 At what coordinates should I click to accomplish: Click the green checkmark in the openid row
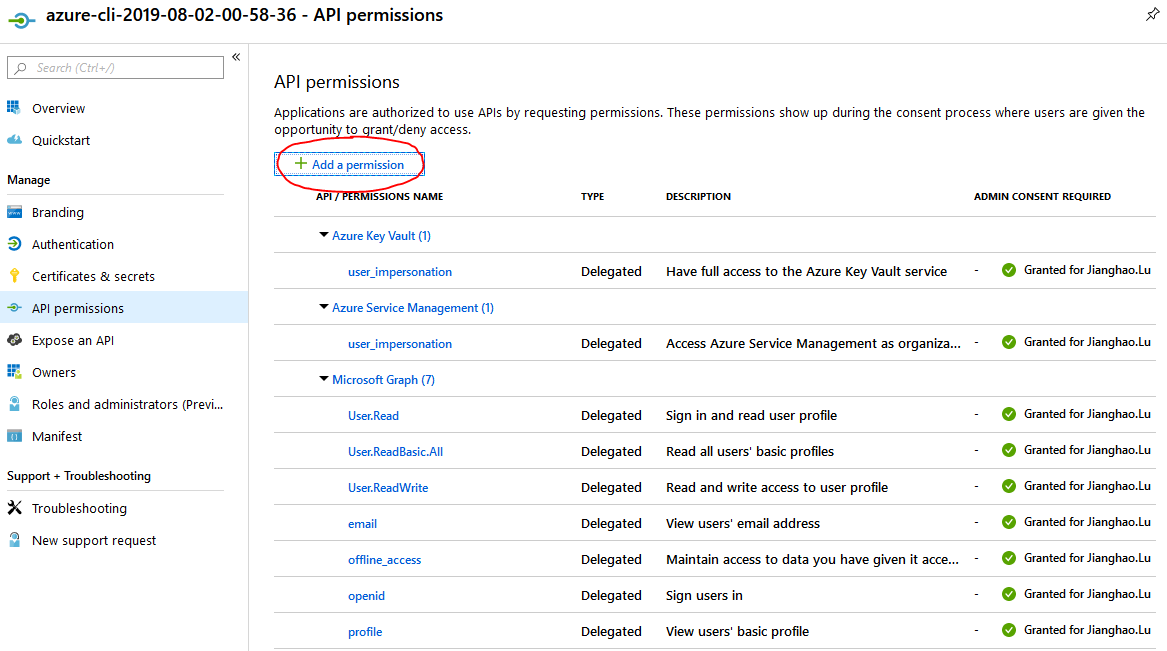click(x=1008, y=594)
